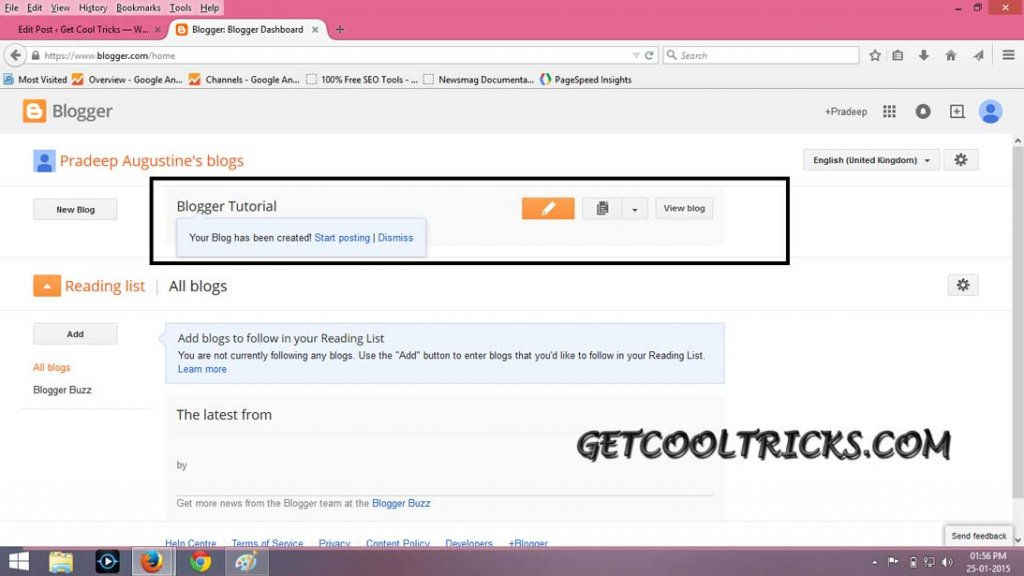Click the View blog button
Image resolution: width=1024 pixels, height=576 pixels.
[684, 208]
